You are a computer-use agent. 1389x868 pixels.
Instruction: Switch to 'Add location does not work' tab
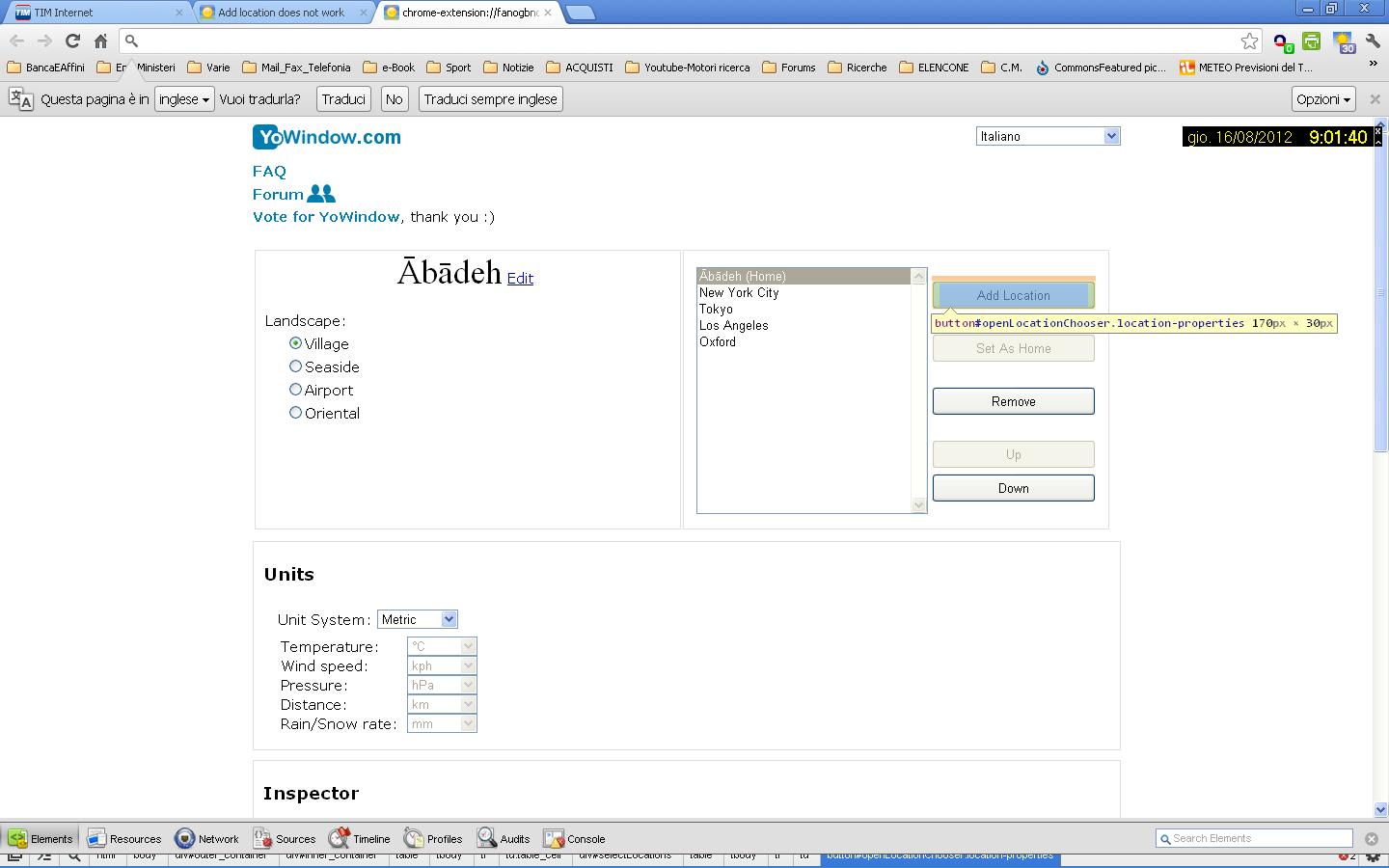point(282,13)
